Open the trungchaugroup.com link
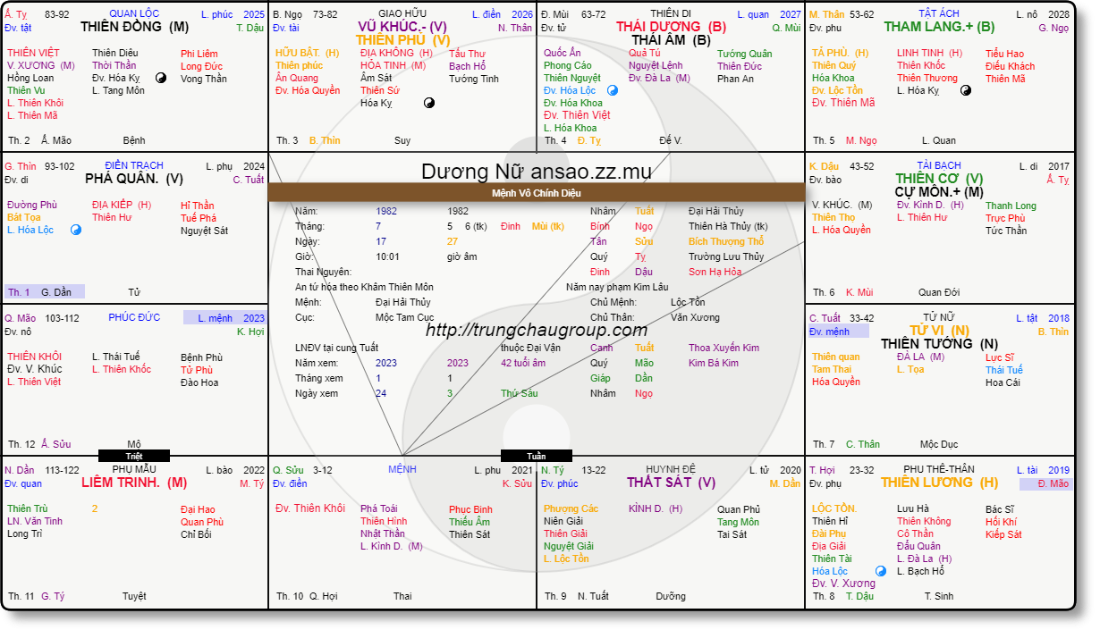Image resolution: width=1100 pixels, height=630 pixels. pyautogui.click(x=536, y=330)
